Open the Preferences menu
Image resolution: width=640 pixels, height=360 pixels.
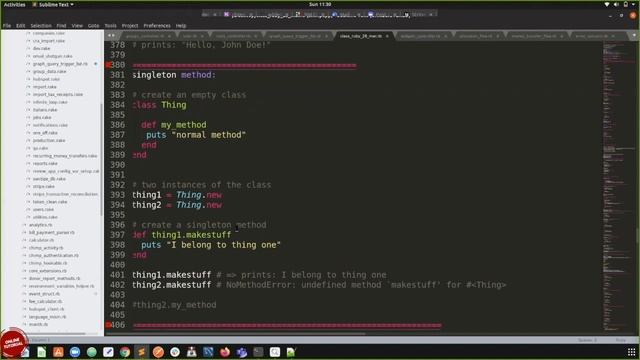pyautogui.click(x=157, y=25)
